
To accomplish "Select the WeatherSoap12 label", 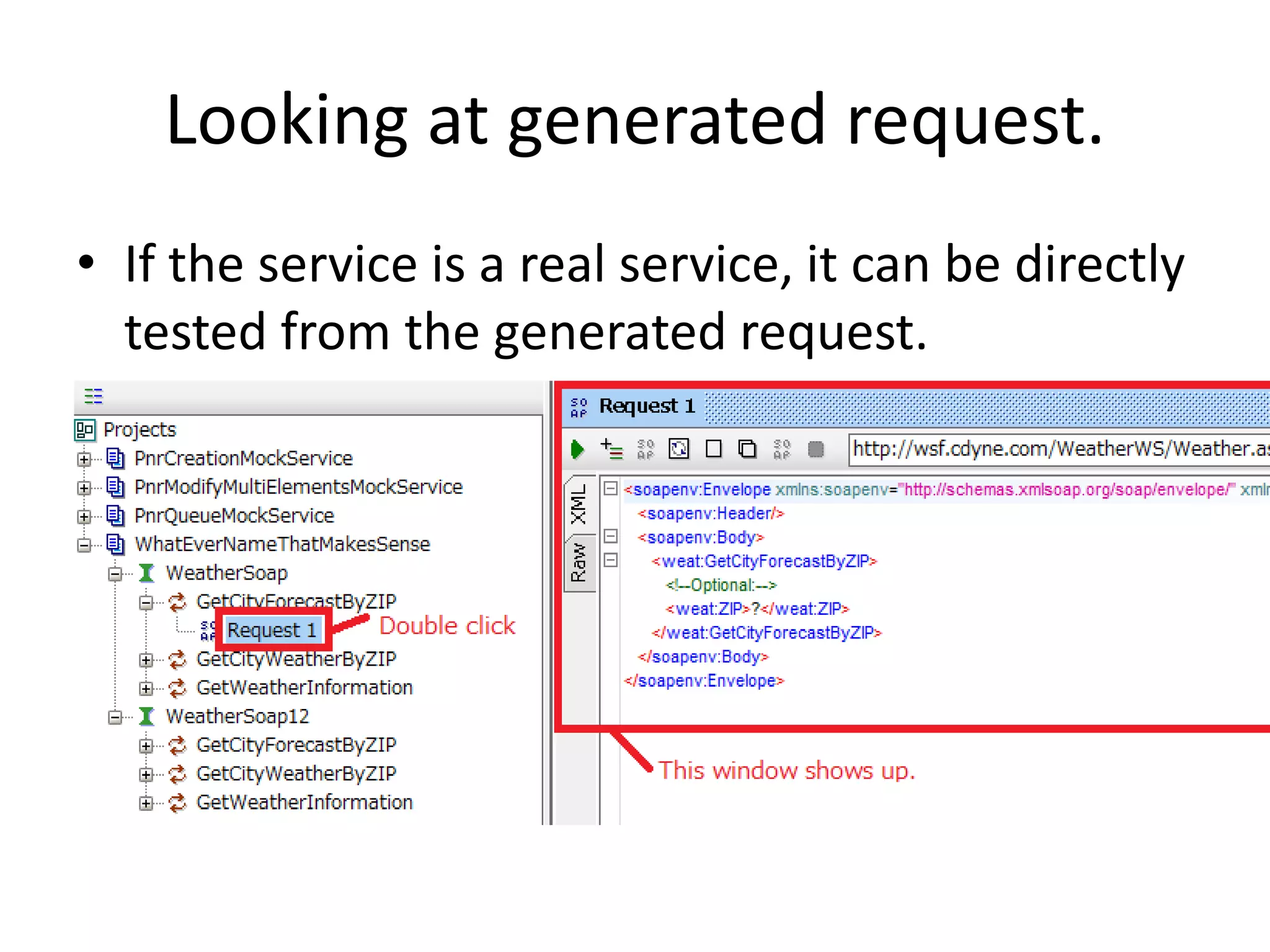I will point(238,716).
